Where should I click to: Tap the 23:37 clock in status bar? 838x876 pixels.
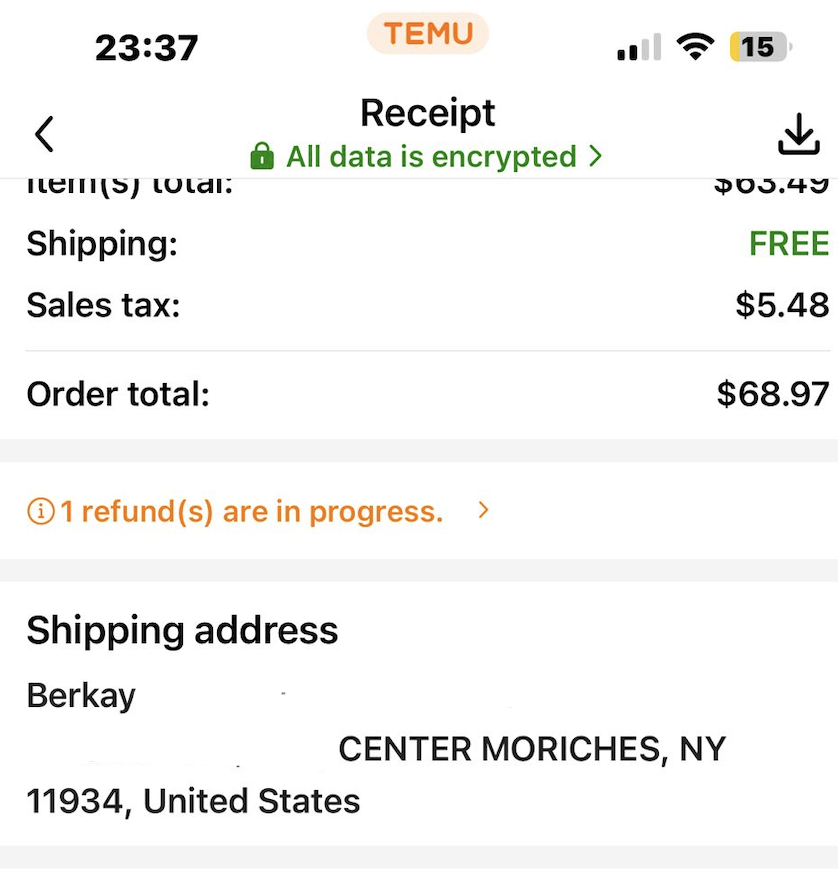pos(146,47)
